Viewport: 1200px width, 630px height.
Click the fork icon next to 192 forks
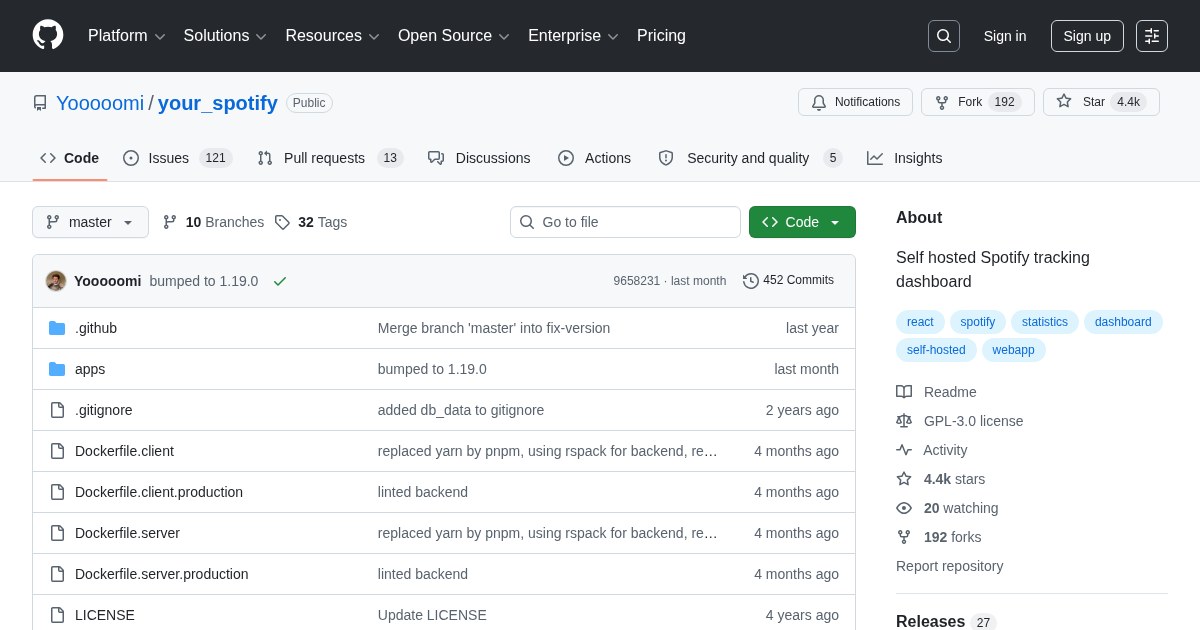pyautogui.click(x=904, y=537)
